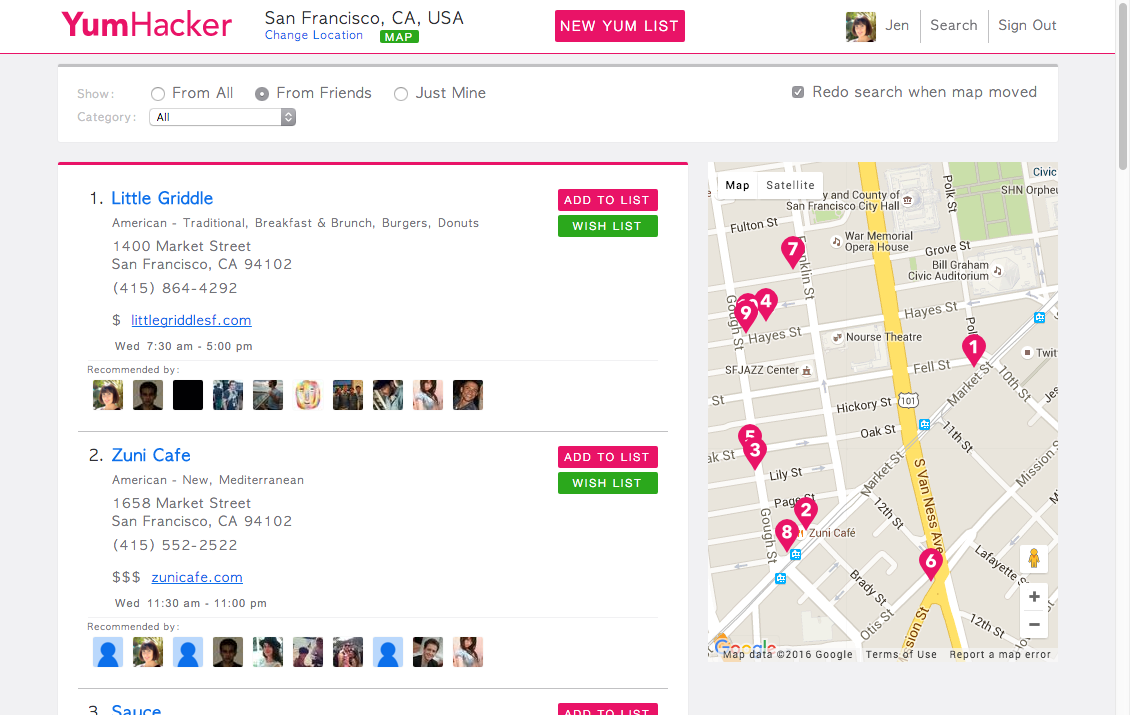The width and height of the screenshot is (1130, 715).
Task: Click the NEW YUM LIST button
Action: tap(620, 26)
